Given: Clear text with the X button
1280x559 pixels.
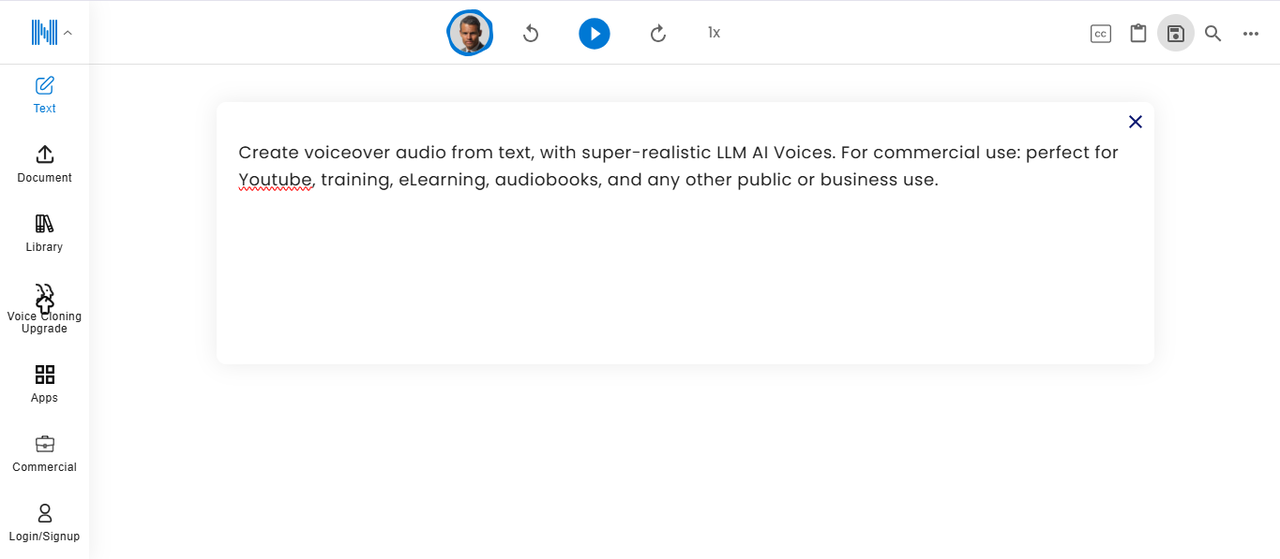Looking at the screenshot, I should (x=1135, y=122).
